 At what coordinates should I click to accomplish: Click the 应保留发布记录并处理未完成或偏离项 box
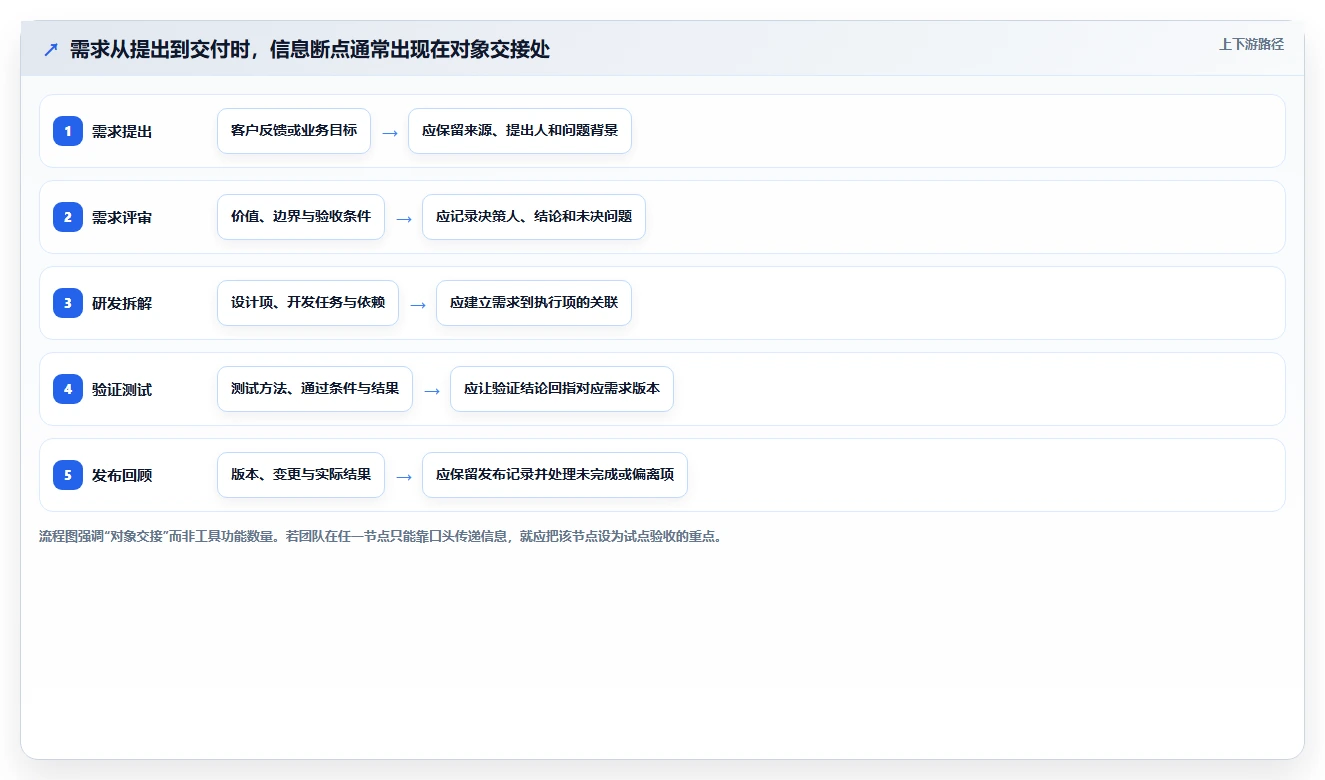[x=555, y=475]
